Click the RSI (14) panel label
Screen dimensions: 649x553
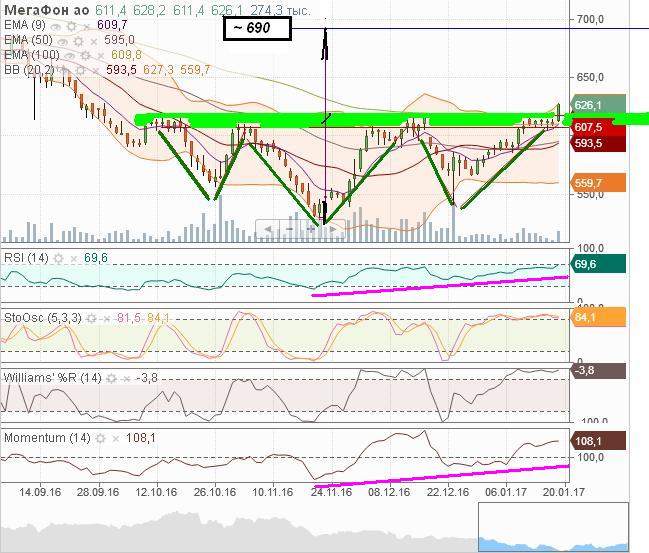26,258
